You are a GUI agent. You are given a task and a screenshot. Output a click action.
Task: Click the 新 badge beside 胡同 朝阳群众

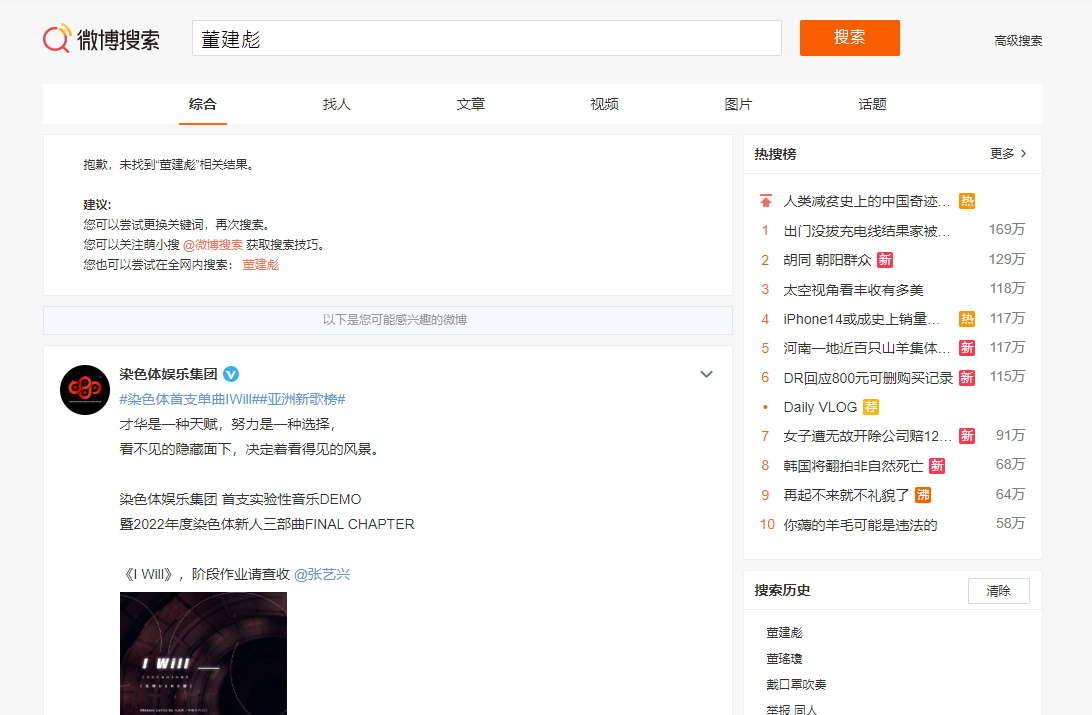click(x=885, y=260)
